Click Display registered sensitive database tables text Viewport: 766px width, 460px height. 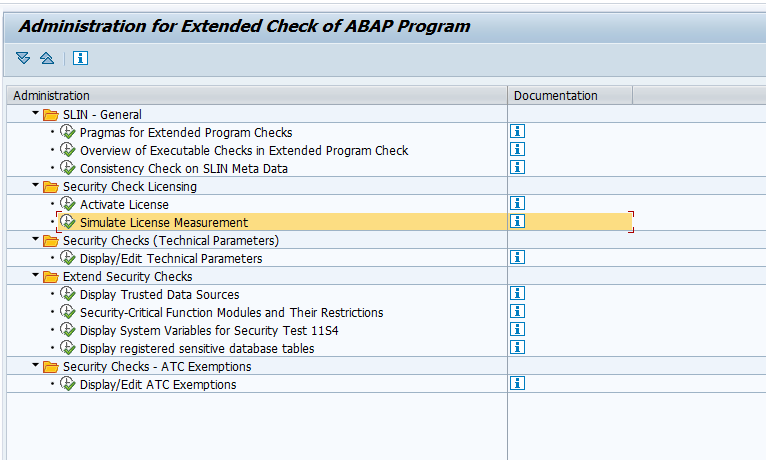197,349
